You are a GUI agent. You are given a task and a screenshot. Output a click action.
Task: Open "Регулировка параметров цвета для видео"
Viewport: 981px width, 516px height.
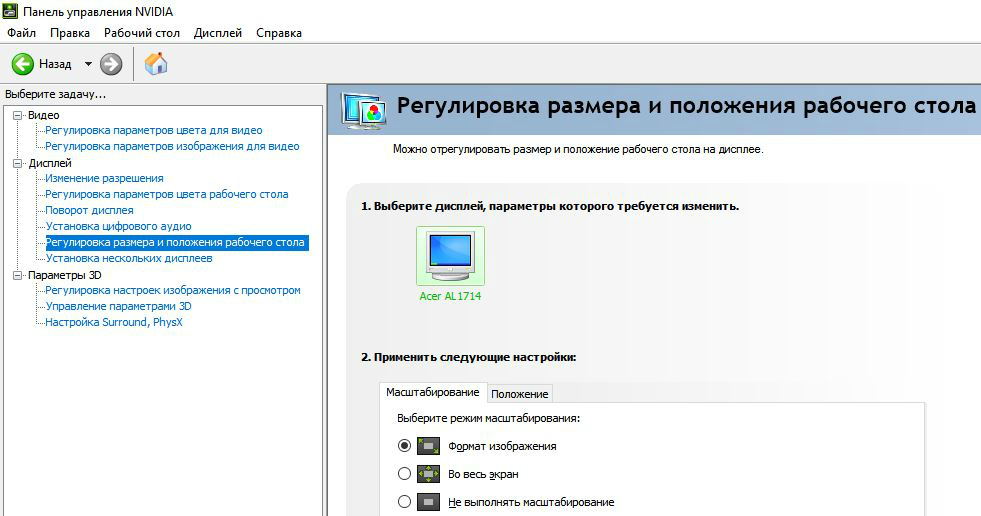coord(154,131)
